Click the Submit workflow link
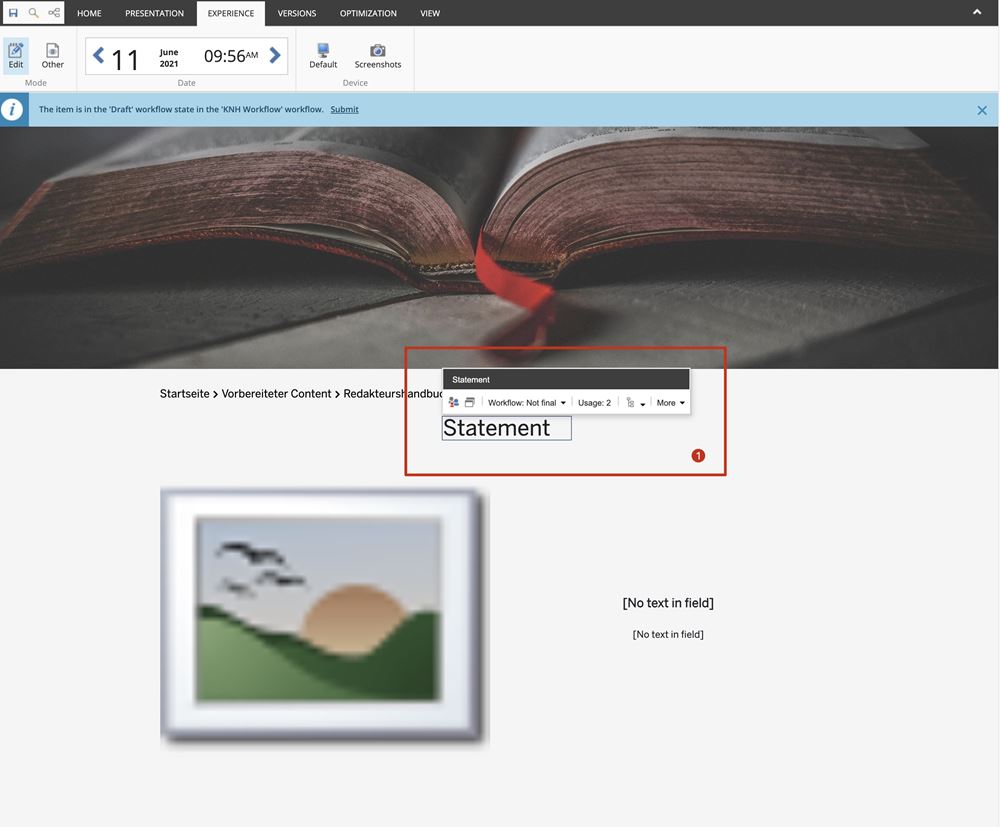This screenshot has width=1000, height=827. [344, 109]
